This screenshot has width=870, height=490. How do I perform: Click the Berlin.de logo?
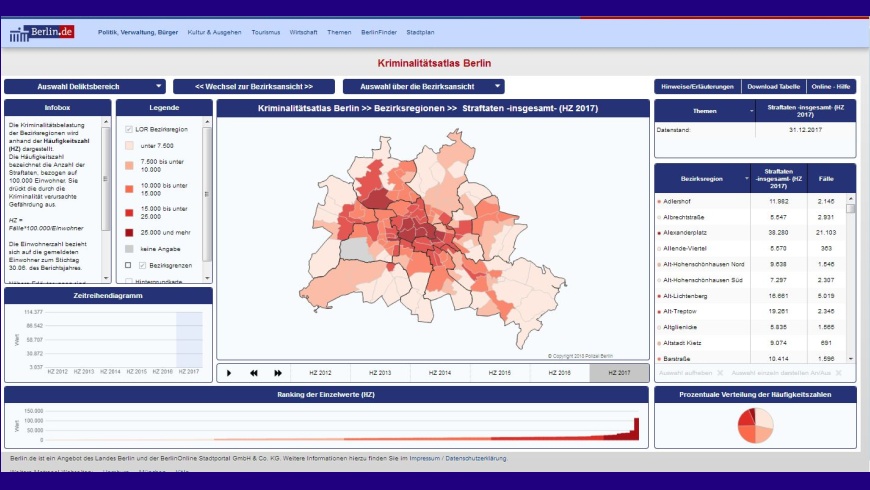click(42, 33)
